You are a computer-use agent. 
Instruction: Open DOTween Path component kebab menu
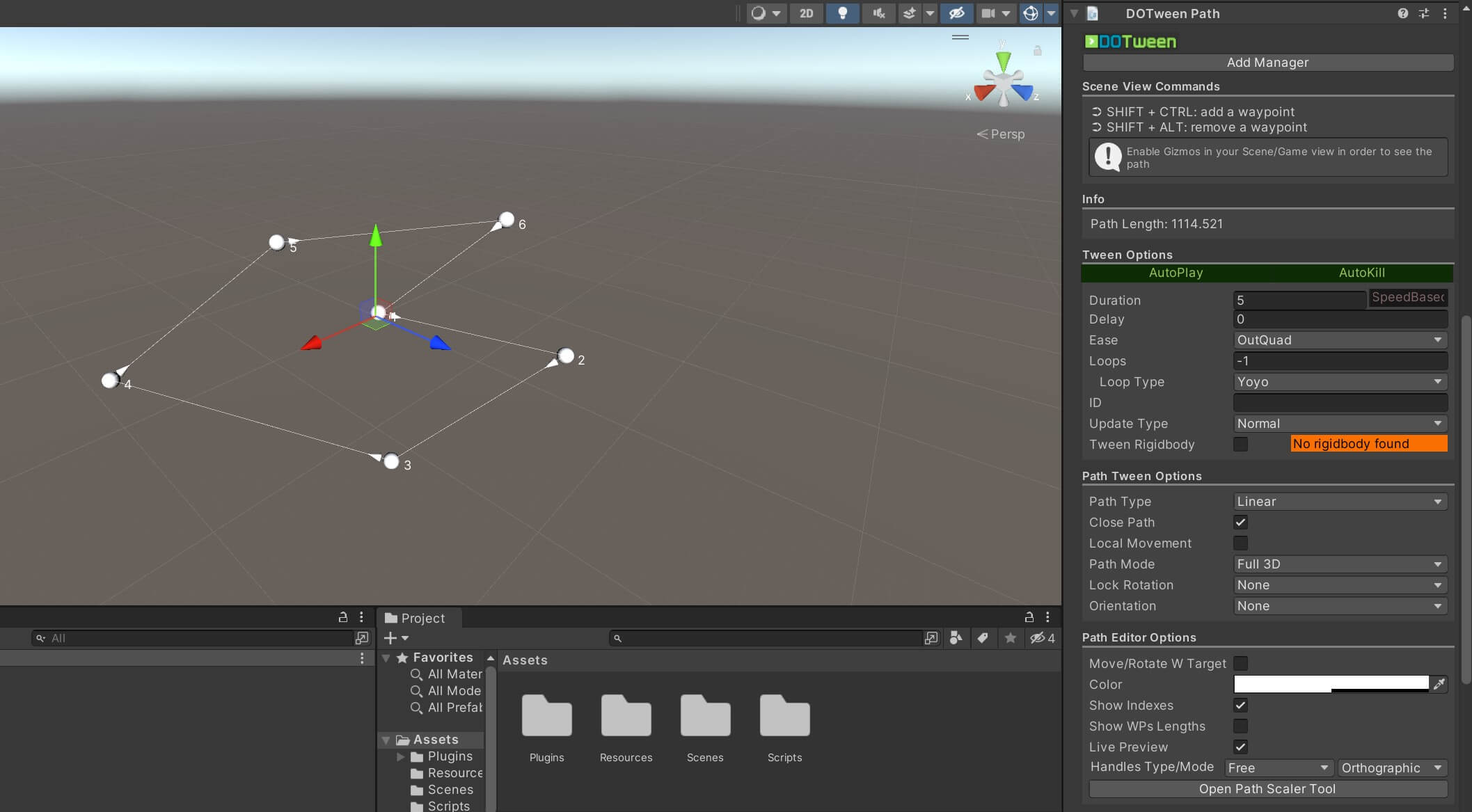[1445, 13]
